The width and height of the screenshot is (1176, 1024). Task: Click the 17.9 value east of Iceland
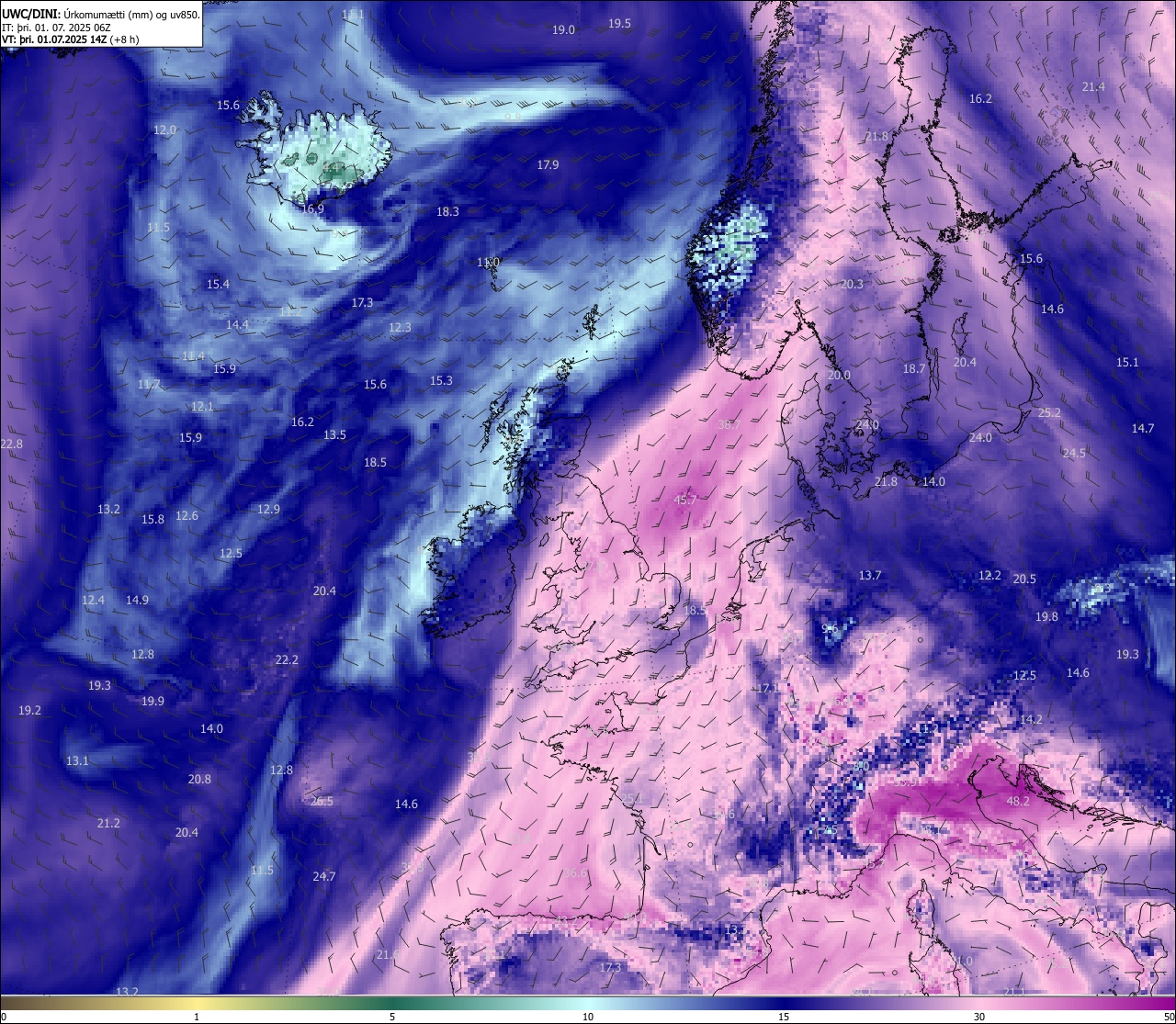click(x=548, y=164)
